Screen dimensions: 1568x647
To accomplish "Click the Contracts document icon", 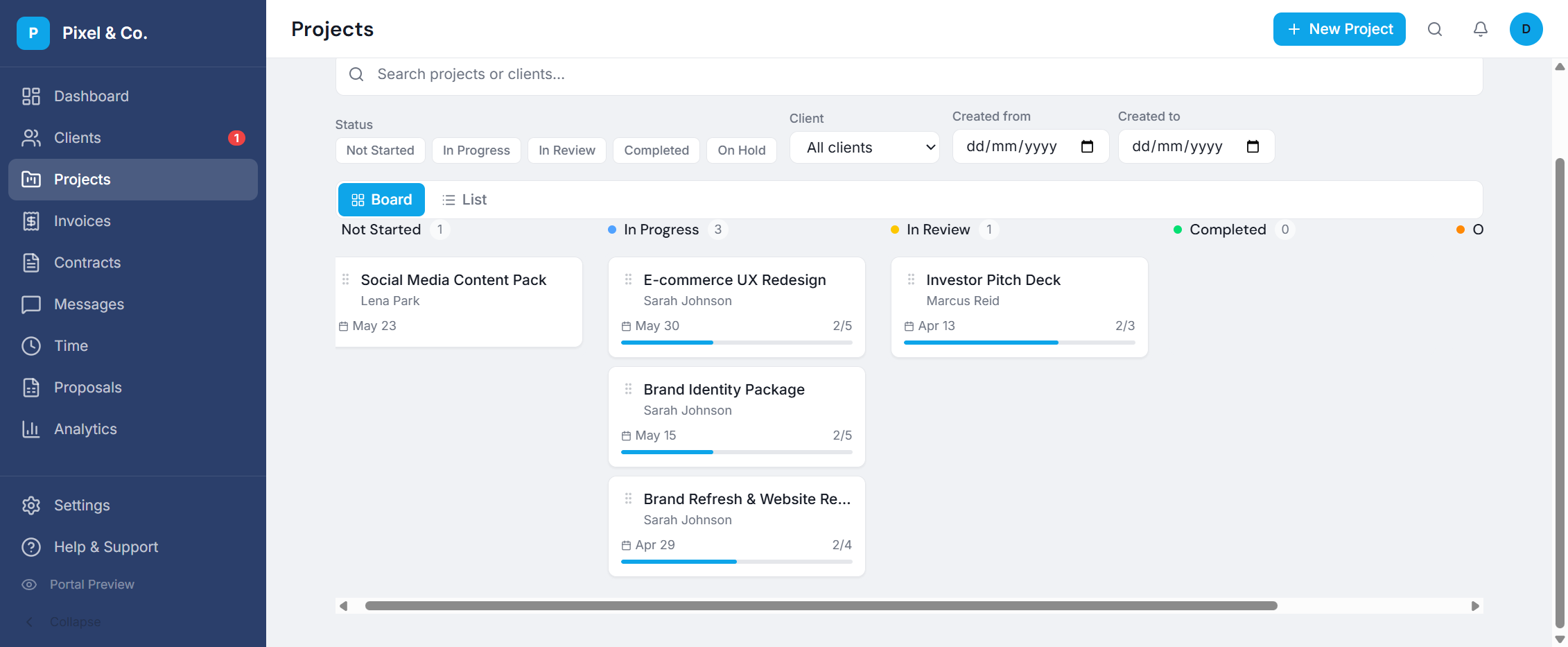I will coord(31,263).
